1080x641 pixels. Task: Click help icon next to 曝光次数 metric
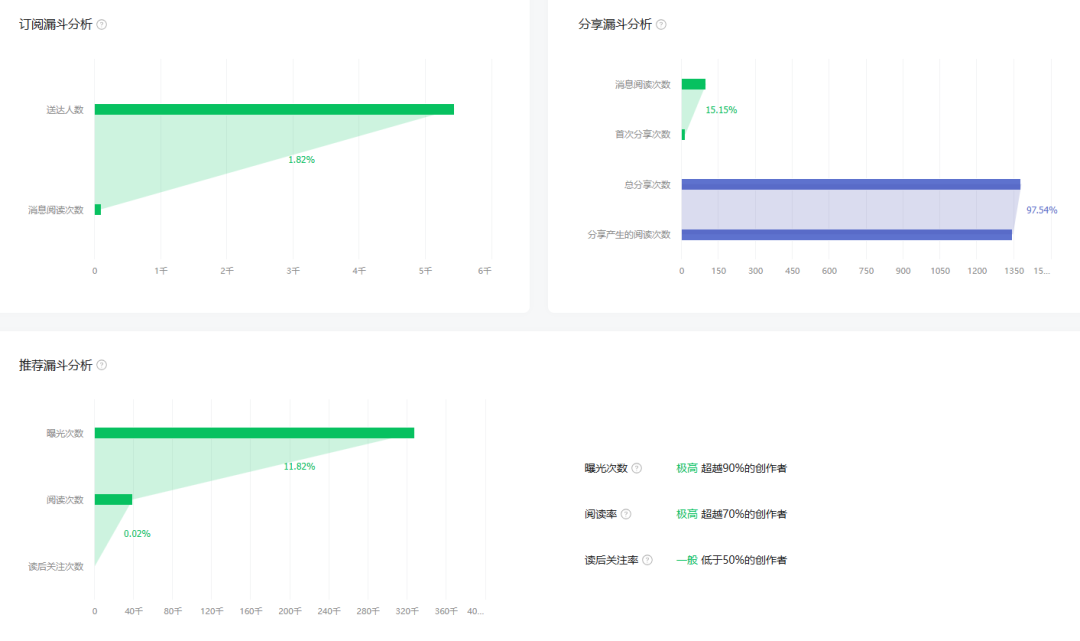tap(636, 468)
